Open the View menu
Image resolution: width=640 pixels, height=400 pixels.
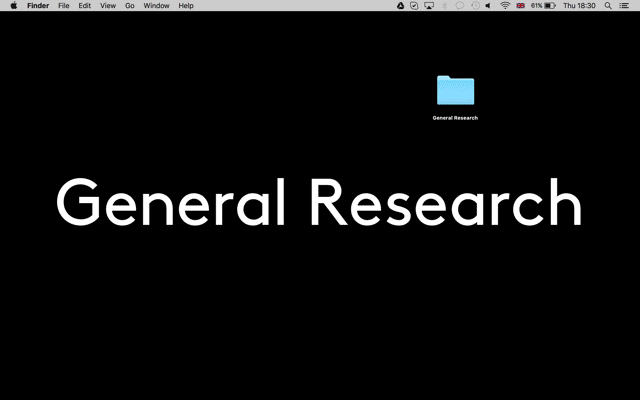108,6
